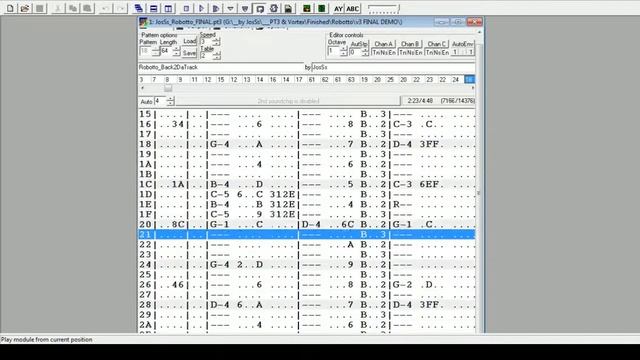Click note D-4 in channel B on row 20

coord(311,224)
